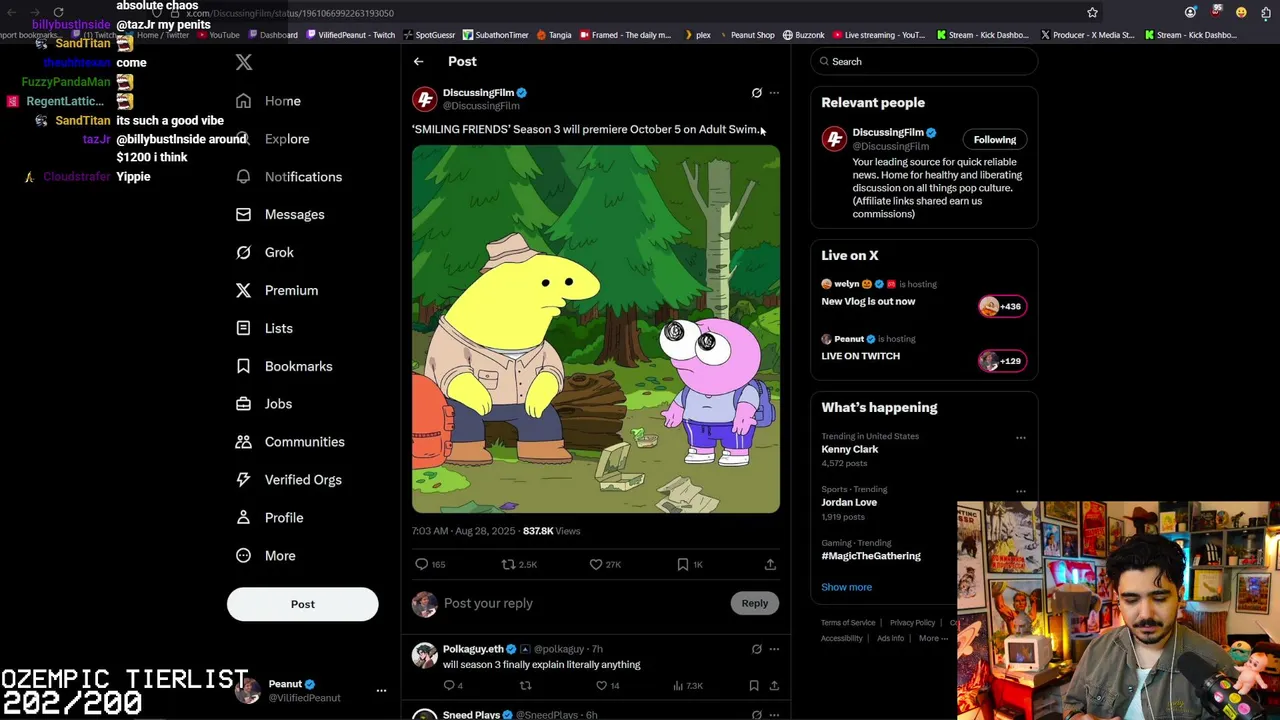Click the DiscussingFilm profile avatar on post
This screenshot has width=1280, height=720.
click(425, 99)
